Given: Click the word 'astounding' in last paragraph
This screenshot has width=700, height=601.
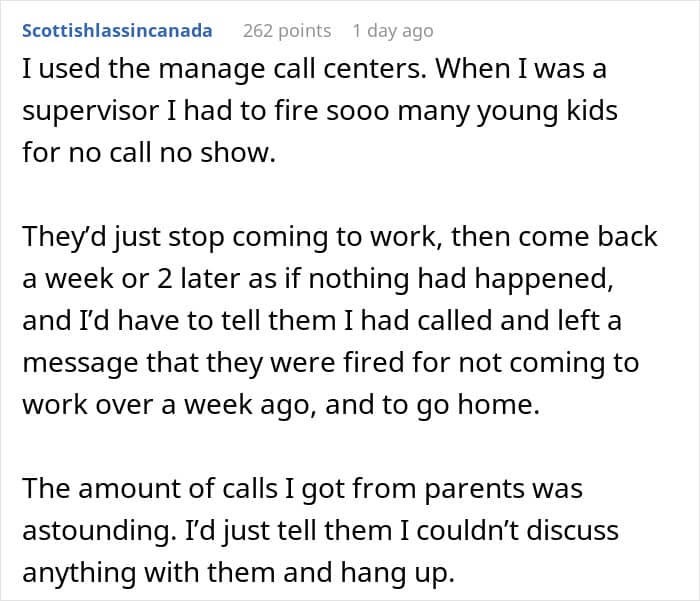Looking at the screenshot, I should click(x=96, y=532).
